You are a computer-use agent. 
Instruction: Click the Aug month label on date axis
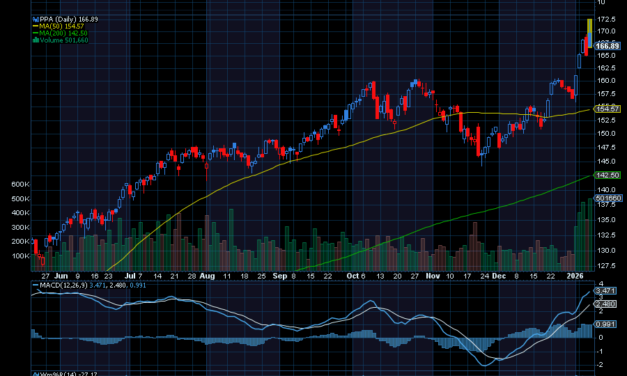tap(207, 276)
